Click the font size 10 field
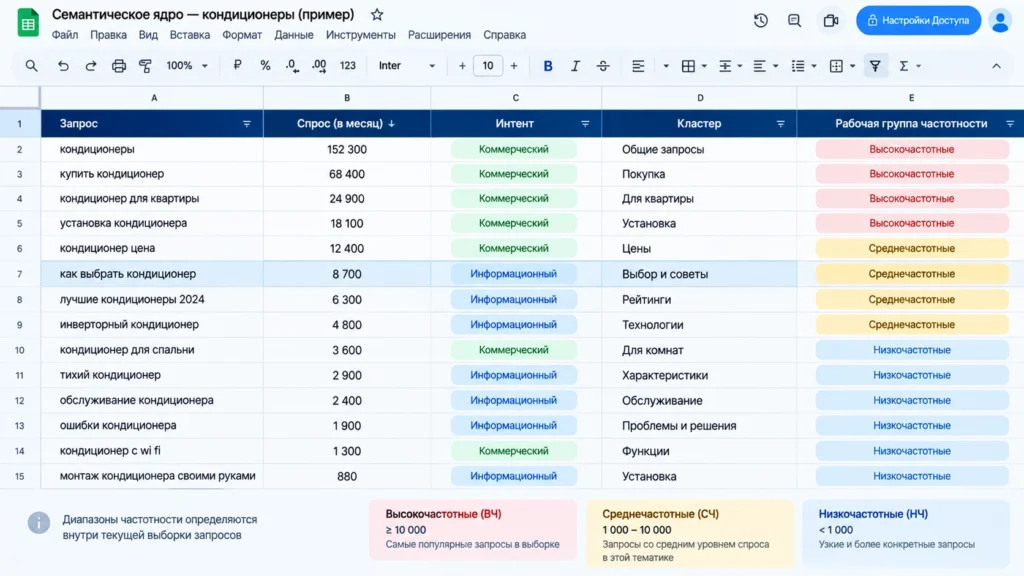Image resolution: width=1024 pixels, height=576 pixels. point(488,65)
